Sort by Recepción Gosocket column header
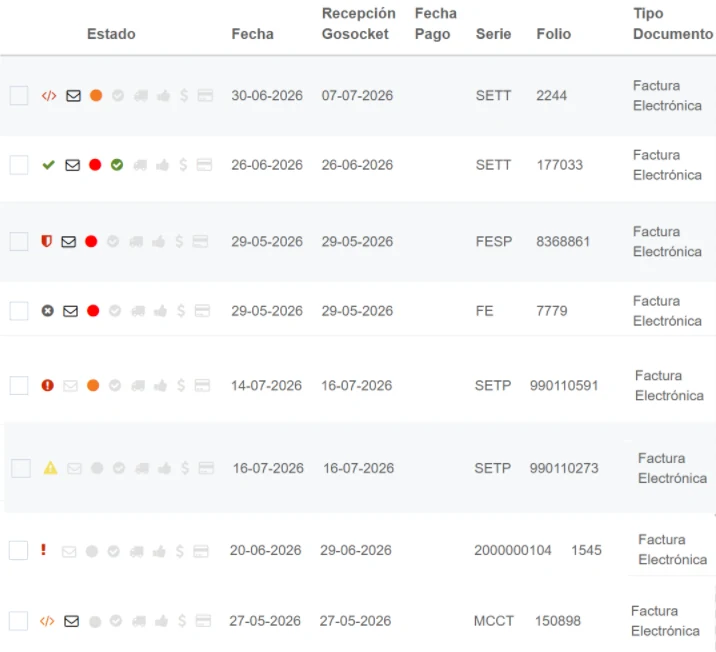The height and width of the screenshot is (652, 716). [358, 24]
